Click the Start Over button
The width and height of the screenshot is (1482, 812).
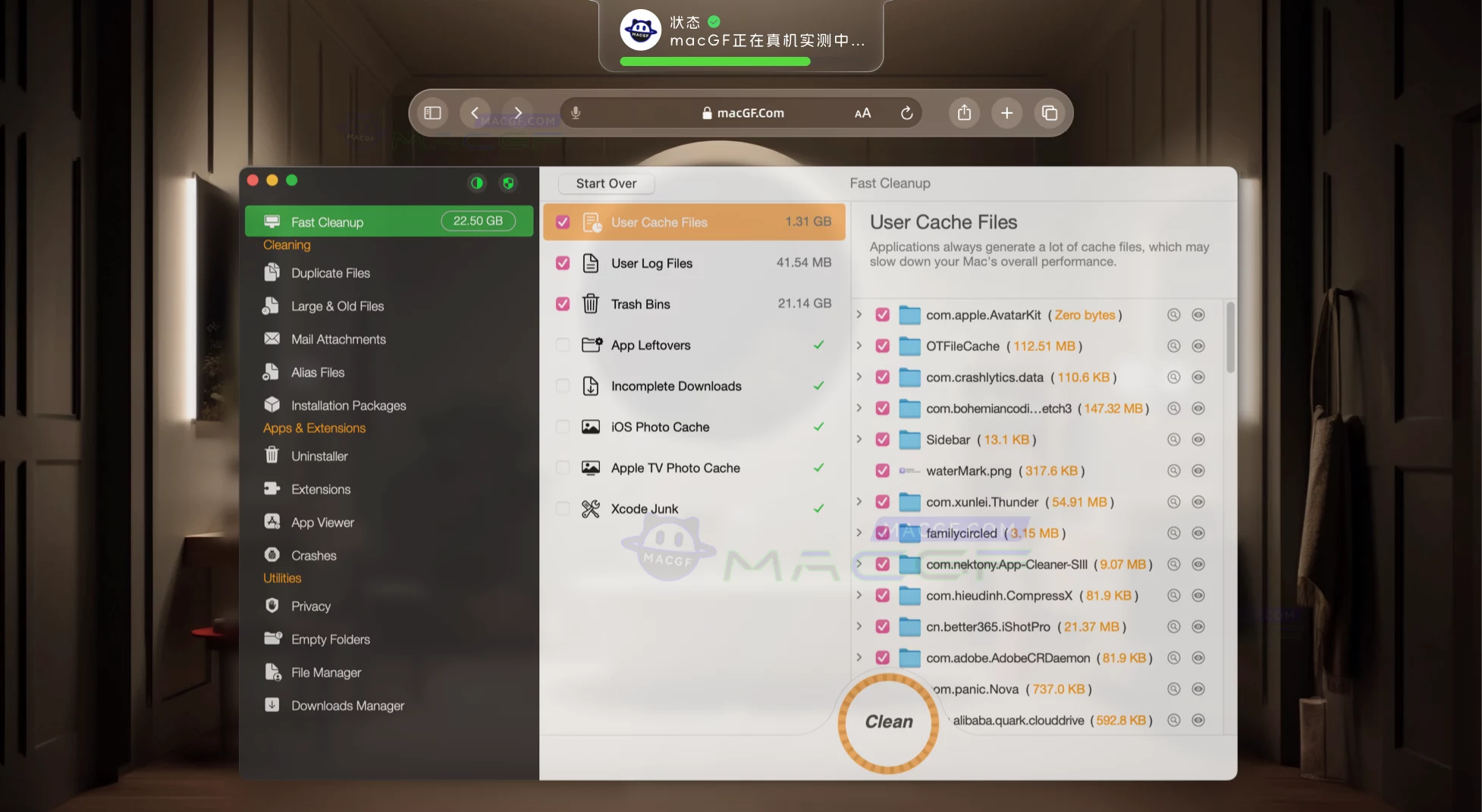click(605, 183)
